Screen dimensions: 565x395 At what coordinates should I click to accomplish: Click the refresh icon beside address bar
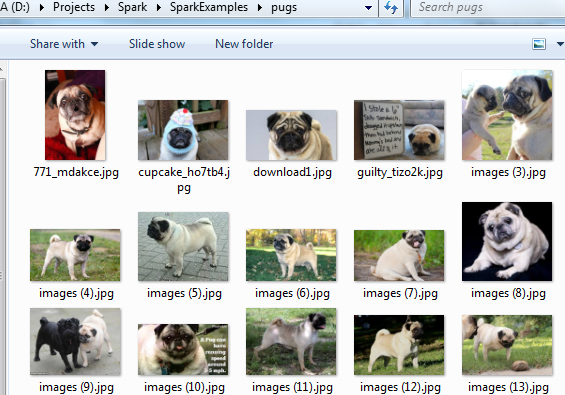[391, 8]
